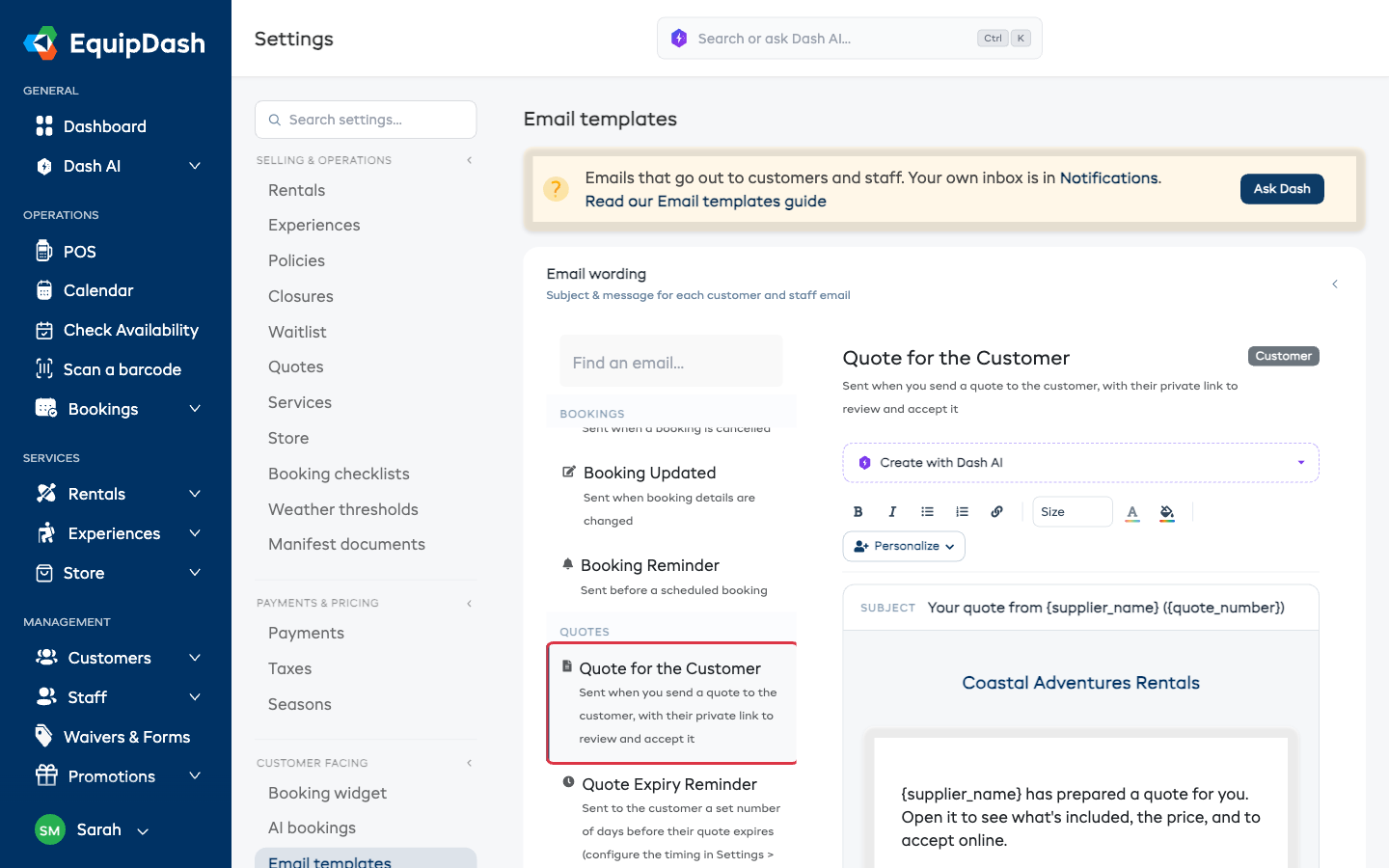This screenshot has height=868, width=1389.
Task: Insert a numbered list
Action: coord(962,512)
